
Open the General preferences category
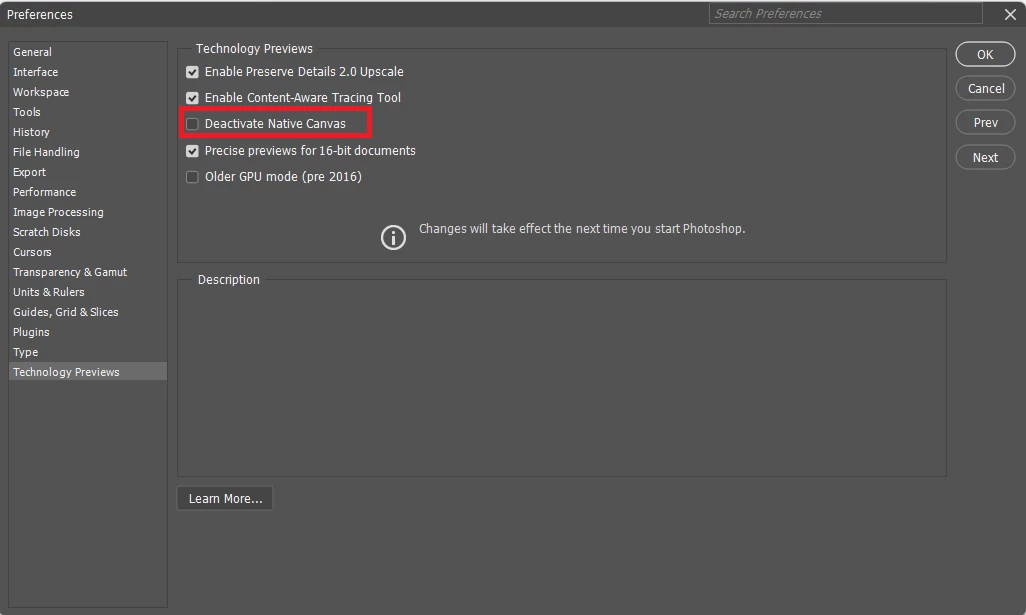88,52
